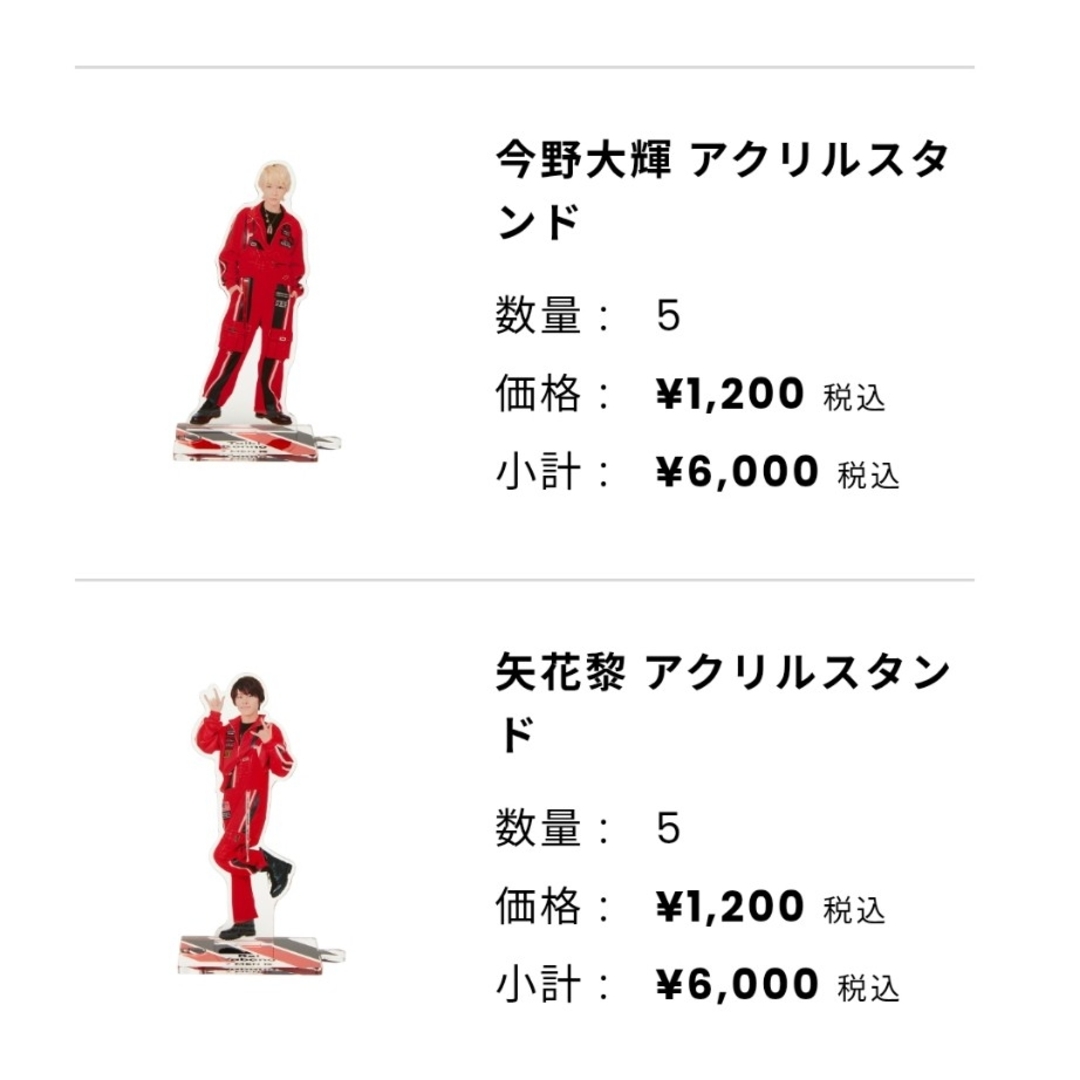Click the ¥1,200 price of 今野大輝 stand
This screenshot has height=1080, width=1080.
(x=729, y=394)
